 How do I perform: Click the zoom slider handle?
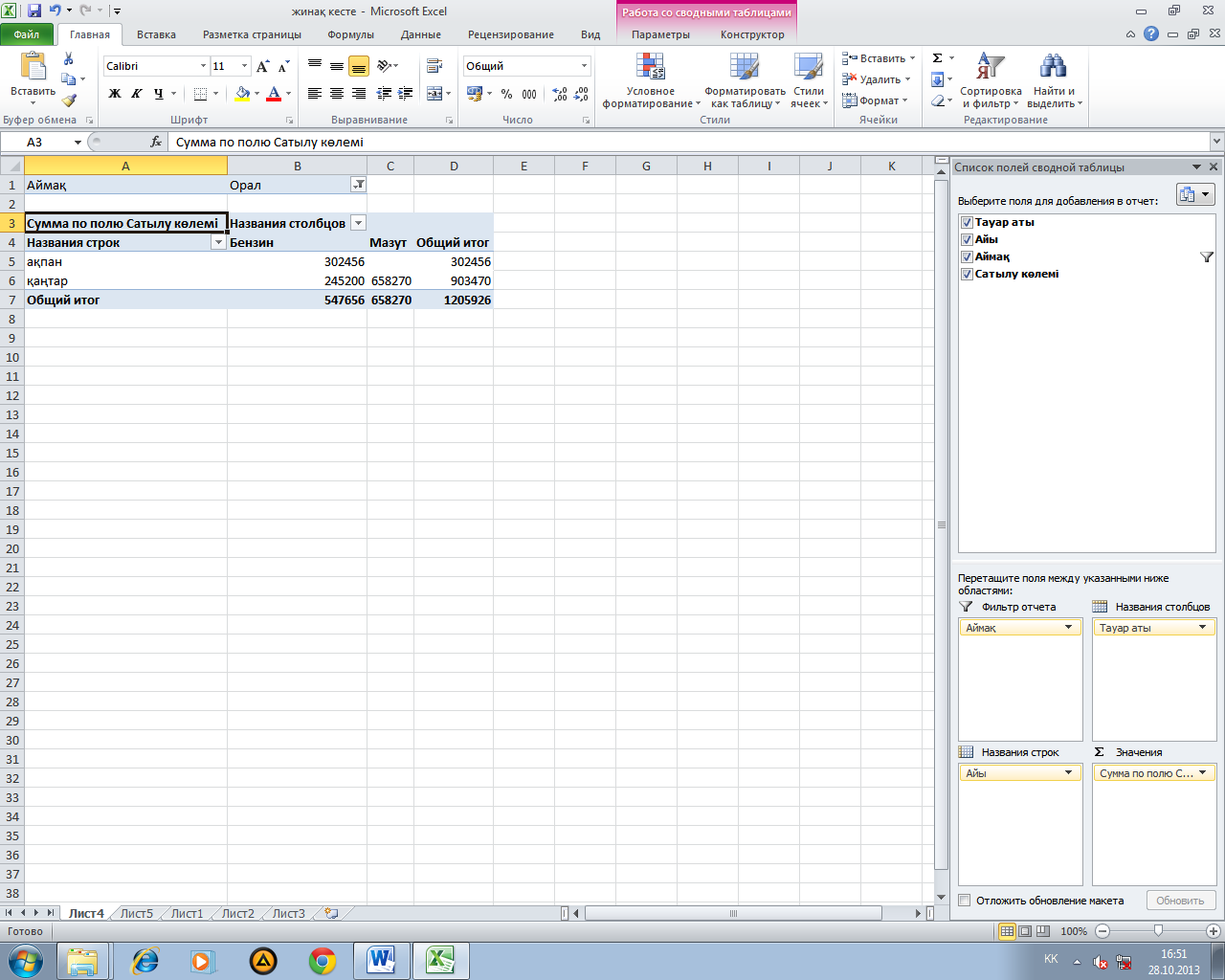pyautogui.click(x=1158, y=931)
